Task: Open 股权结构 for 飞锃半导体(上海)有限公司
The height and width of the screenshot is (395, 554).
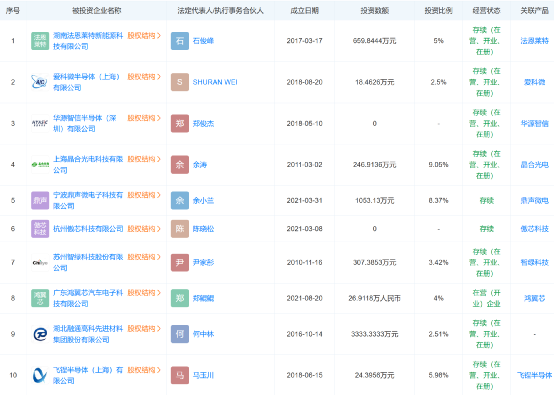Action: coord(144,370)
